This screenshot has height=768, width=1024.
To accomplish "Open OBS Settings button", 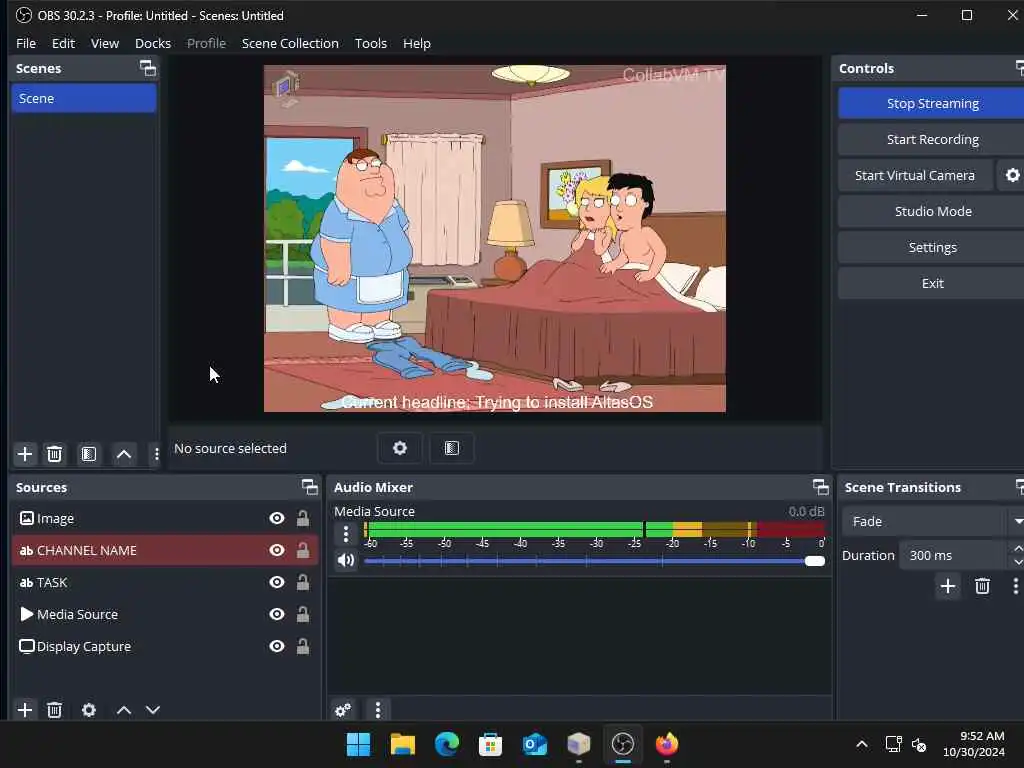I will click(x=932, y=247).
